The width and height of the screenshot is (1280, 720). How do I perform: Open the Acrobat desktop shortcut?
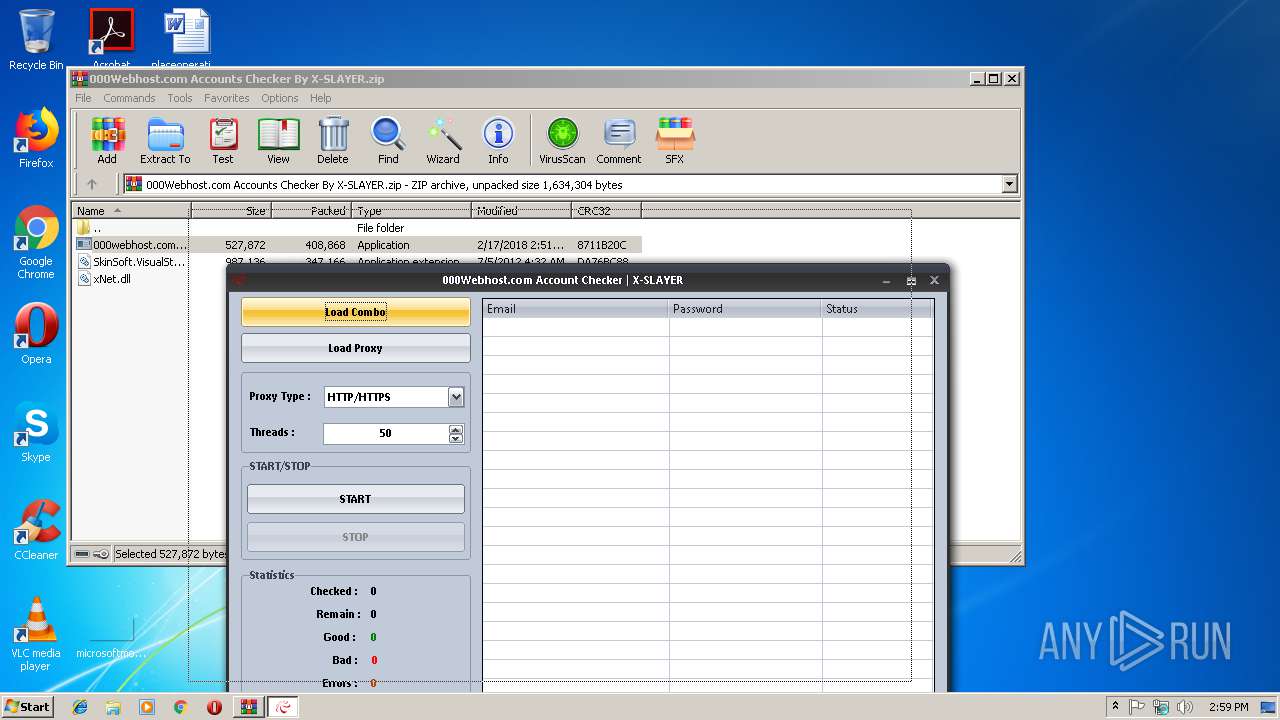point(111,38)
